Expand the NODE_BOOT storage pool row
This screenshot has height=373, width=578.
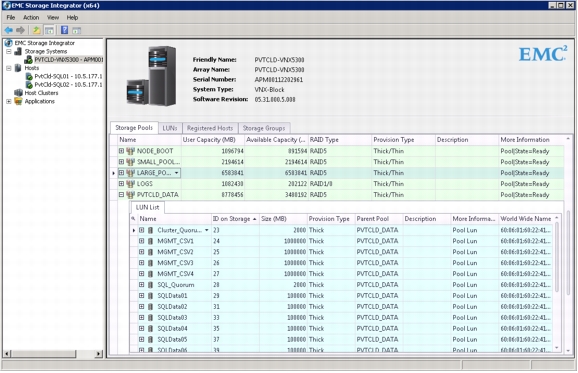pyautogui.click(x=121, y=151)
